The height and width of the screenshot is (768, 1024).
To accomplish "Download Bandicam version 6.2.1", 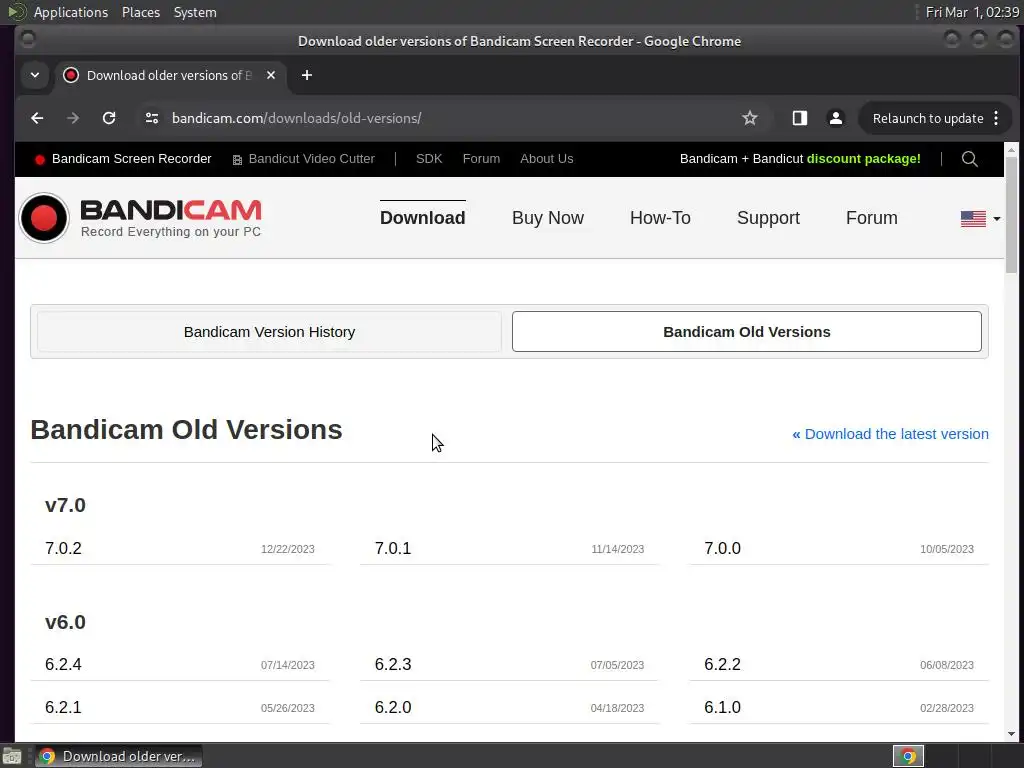I will click(x=63, y=707).
